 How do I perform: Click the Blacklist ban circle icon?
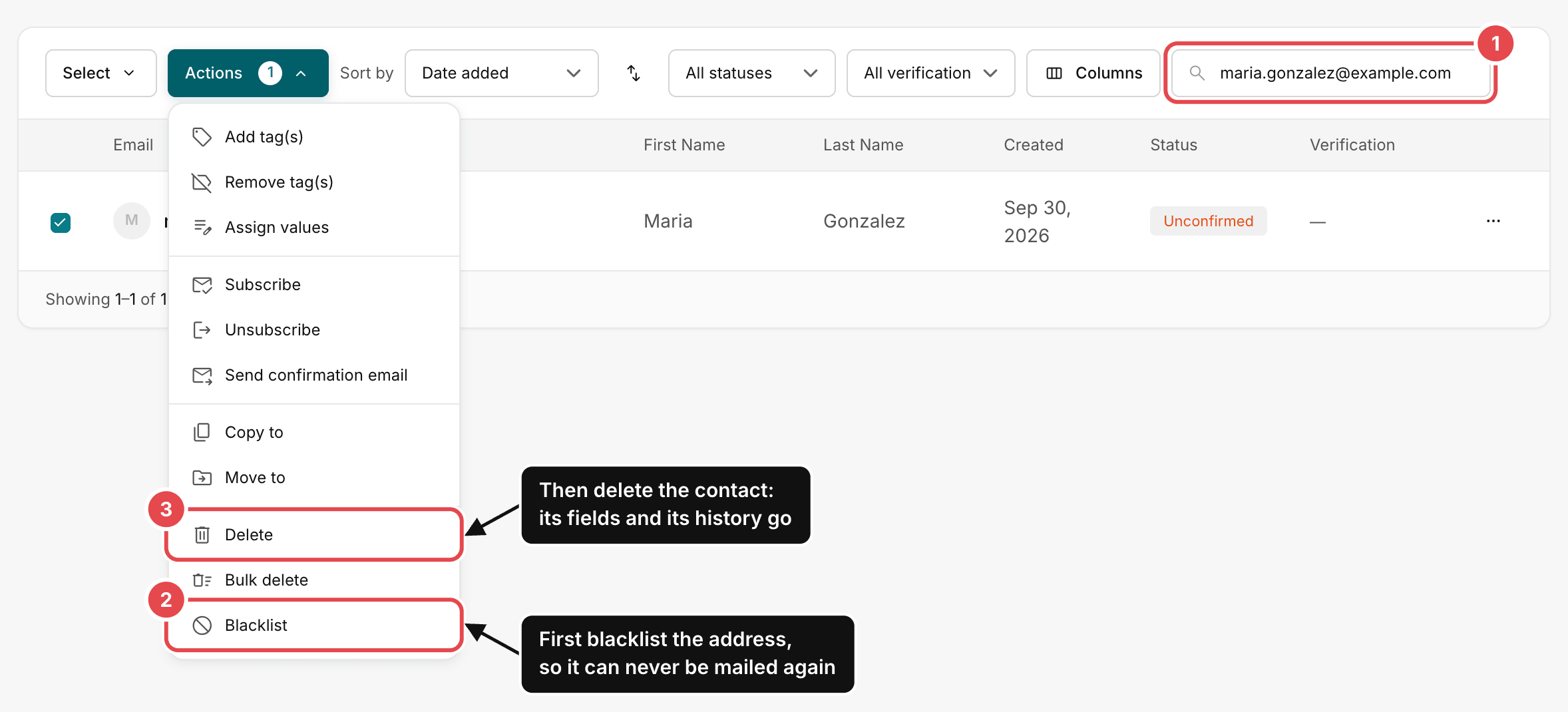(x=202, y=625)
